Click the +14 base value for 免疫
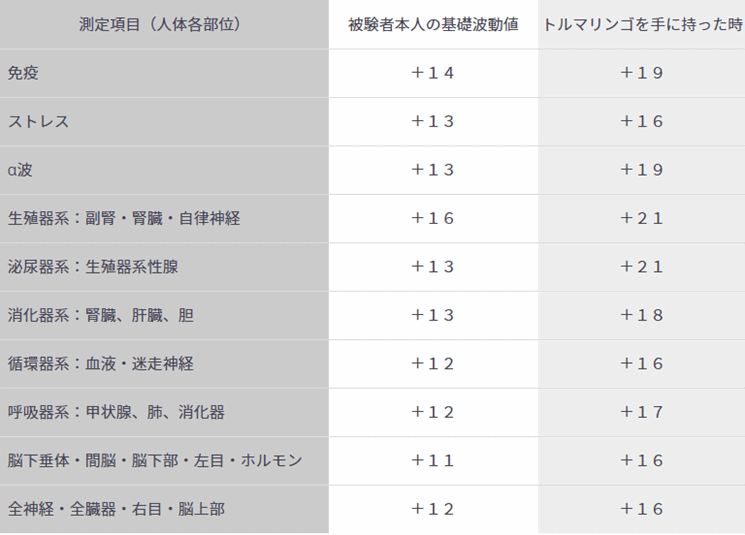This screenshot has height=535, width=745. point(433,73)
